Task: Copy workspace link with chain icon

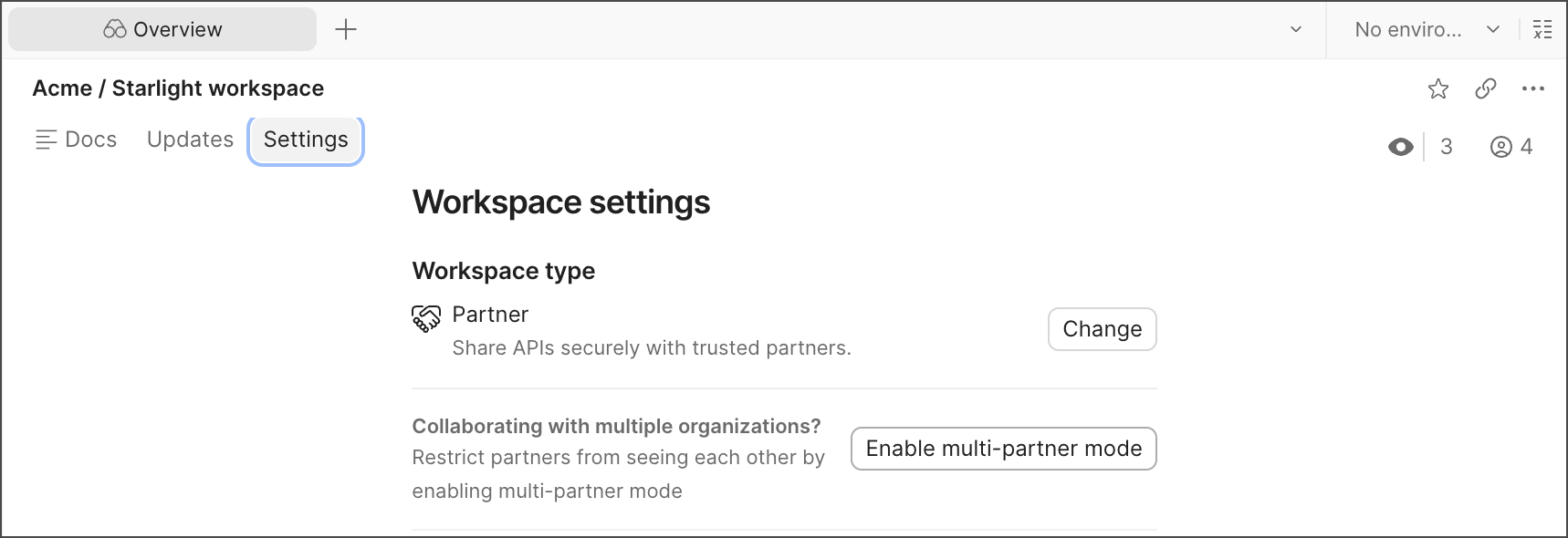Action: [1486, 88]
